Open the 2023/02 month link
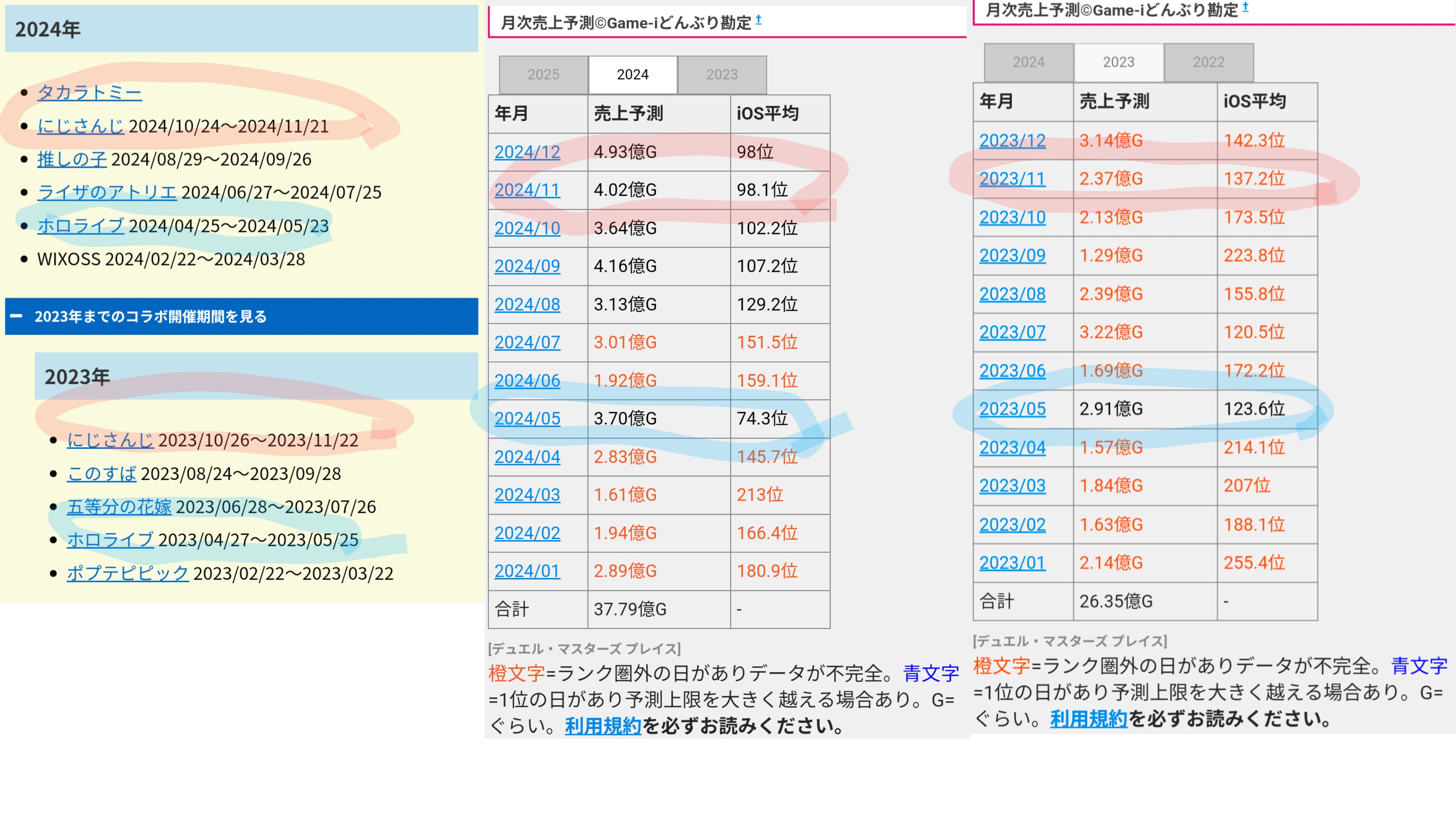The image size is (1456, 819). (1012, 525)
